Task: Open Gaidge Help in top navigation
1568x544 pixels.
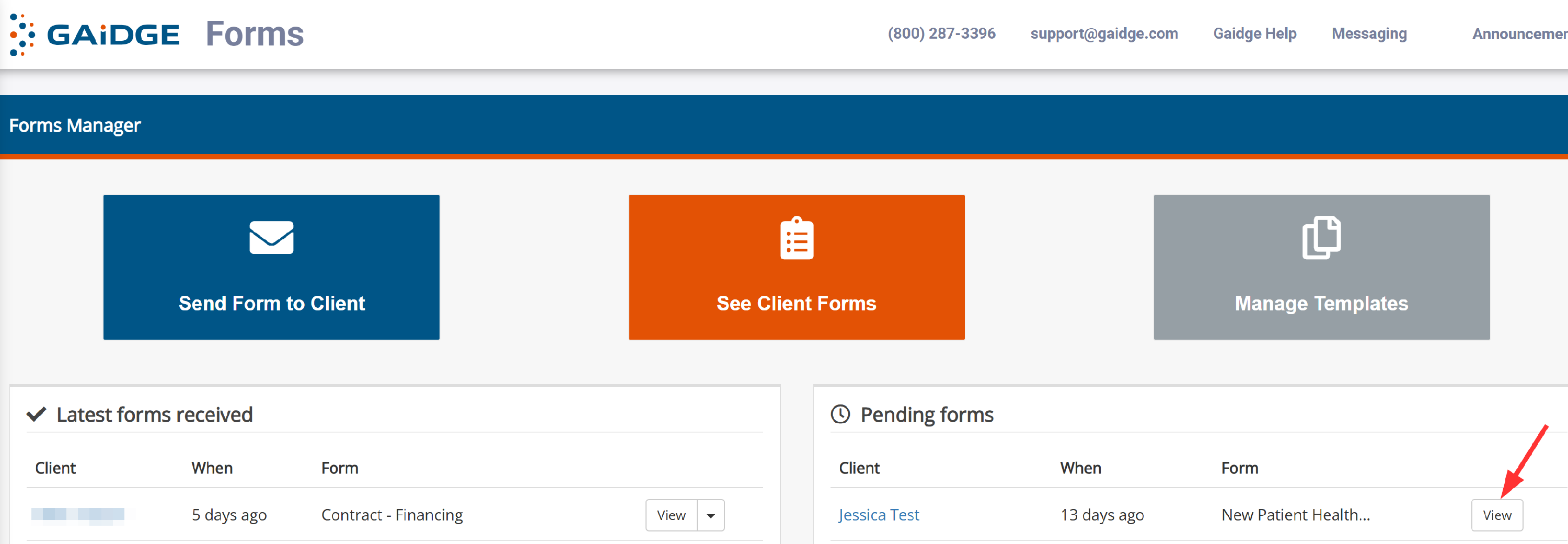Action: pyautogui.click(x=1254, y=33)
